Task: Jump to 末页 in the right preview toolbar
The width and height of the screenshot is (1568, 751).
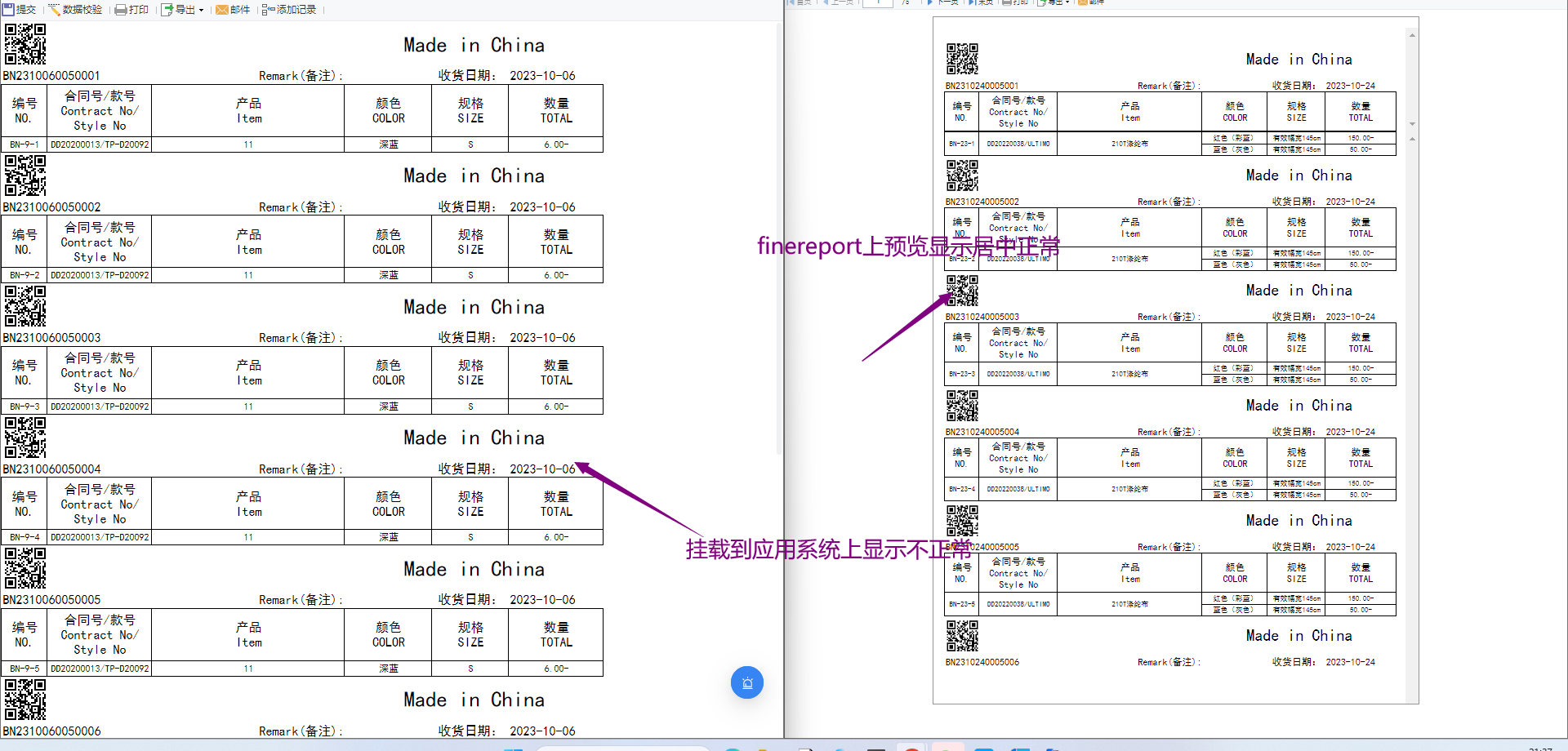Action: [980, 2]
